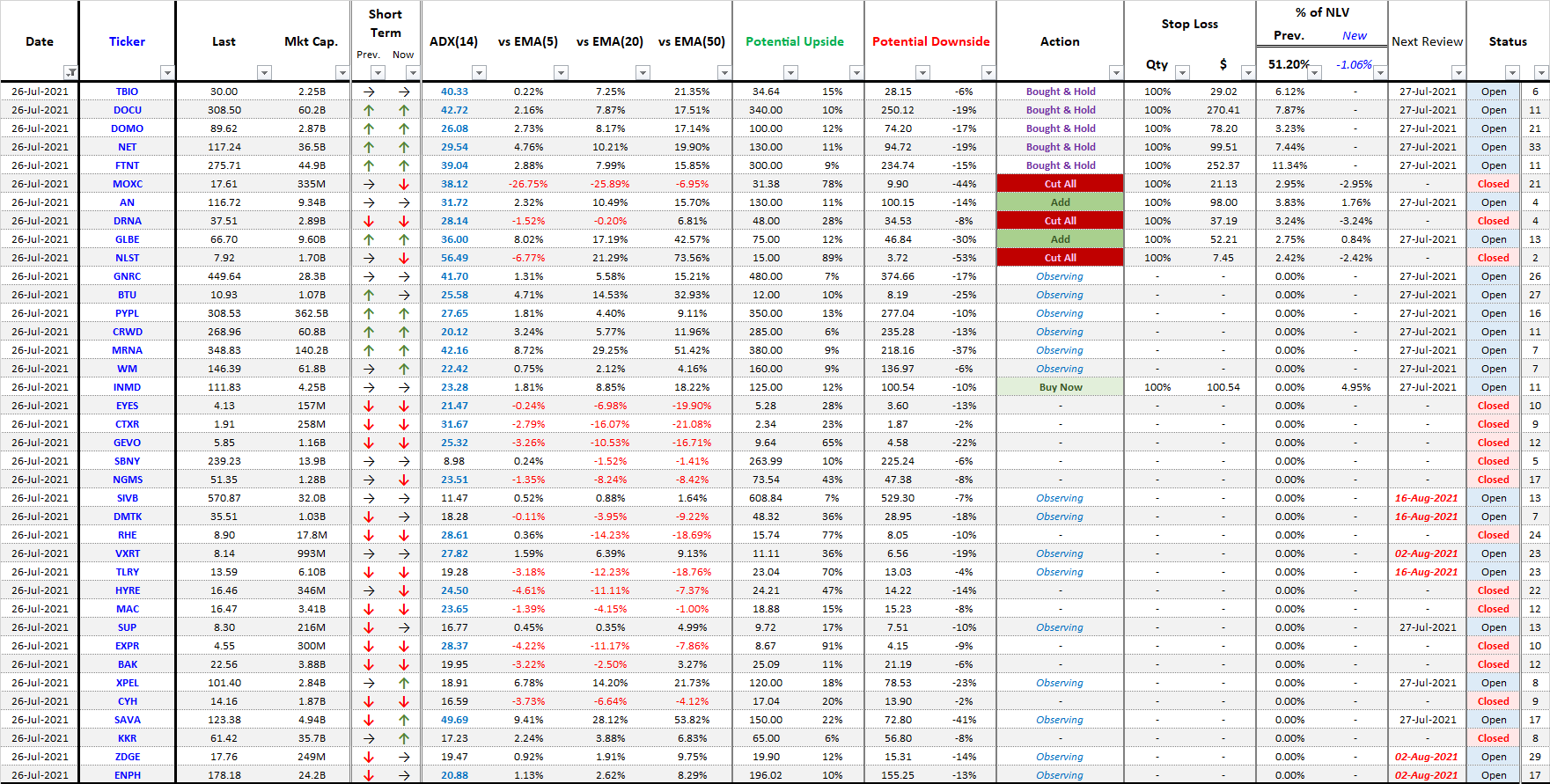This screenshot has width=1550, height=784.
Task: Open the Potential Upside price filter dropdown
Action: tap(790, 72)
